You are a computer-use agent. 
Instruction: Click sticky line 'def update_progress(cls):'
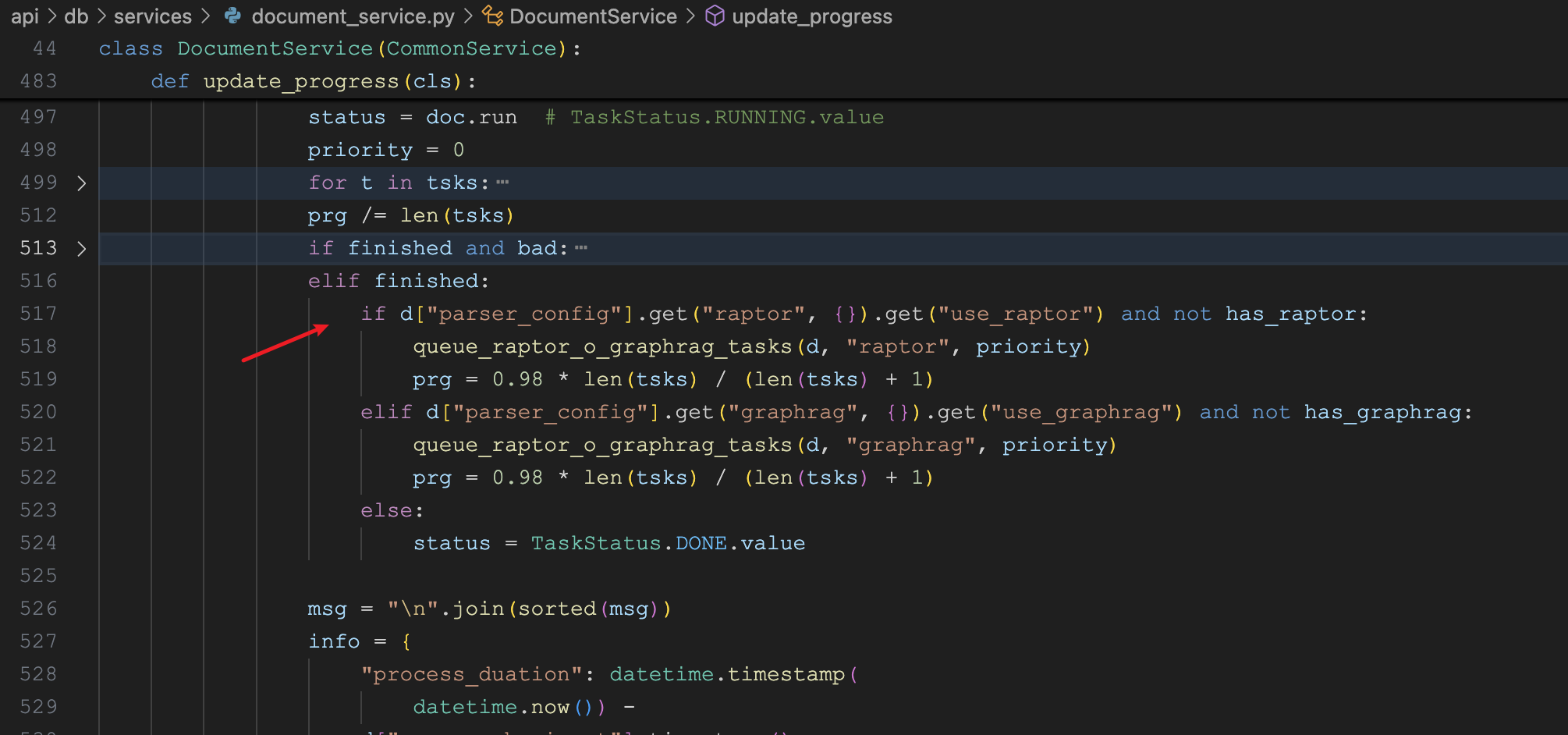(314, 81)
